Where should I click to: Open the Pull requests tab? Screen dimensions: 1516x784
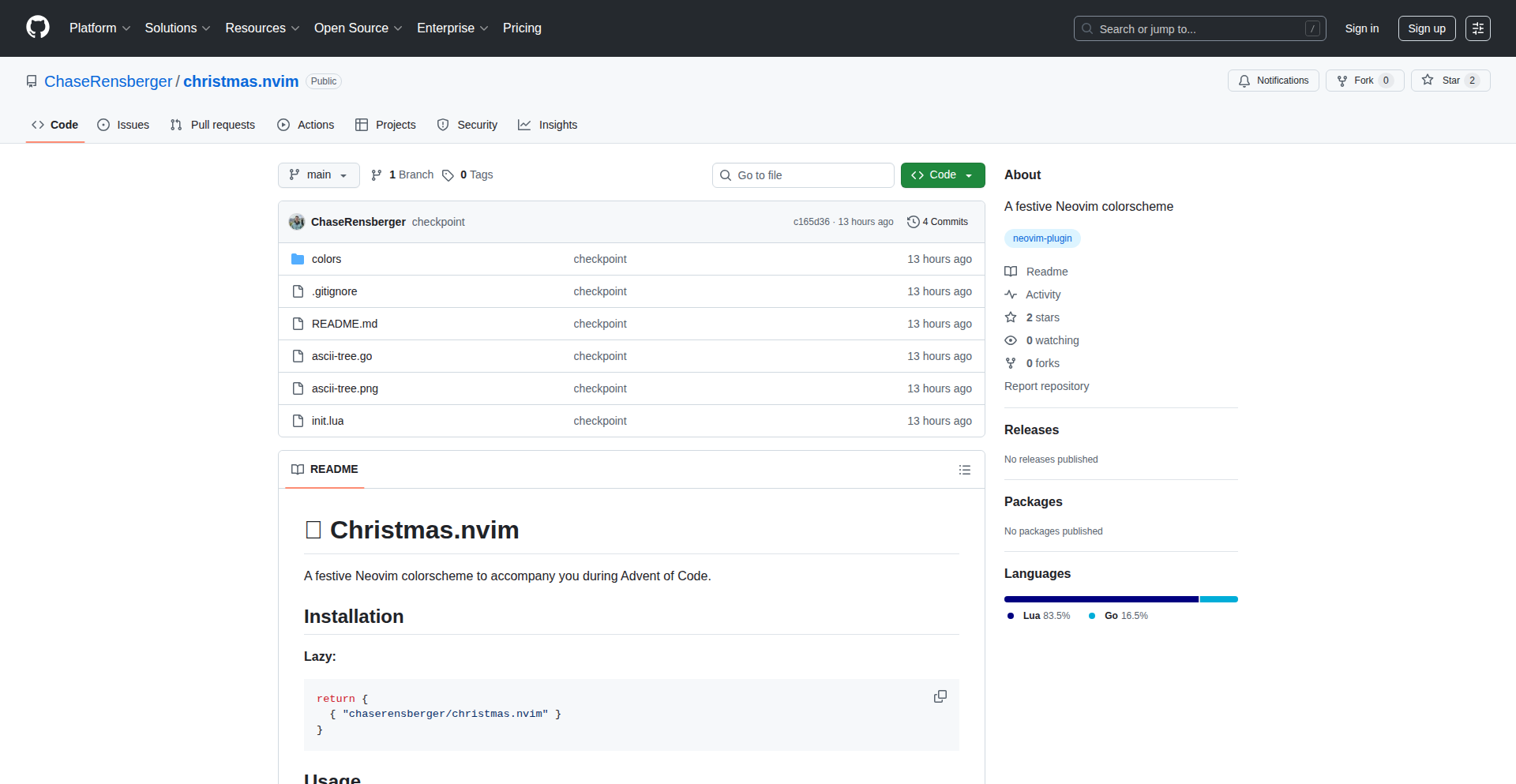click(x=212, y=125)
